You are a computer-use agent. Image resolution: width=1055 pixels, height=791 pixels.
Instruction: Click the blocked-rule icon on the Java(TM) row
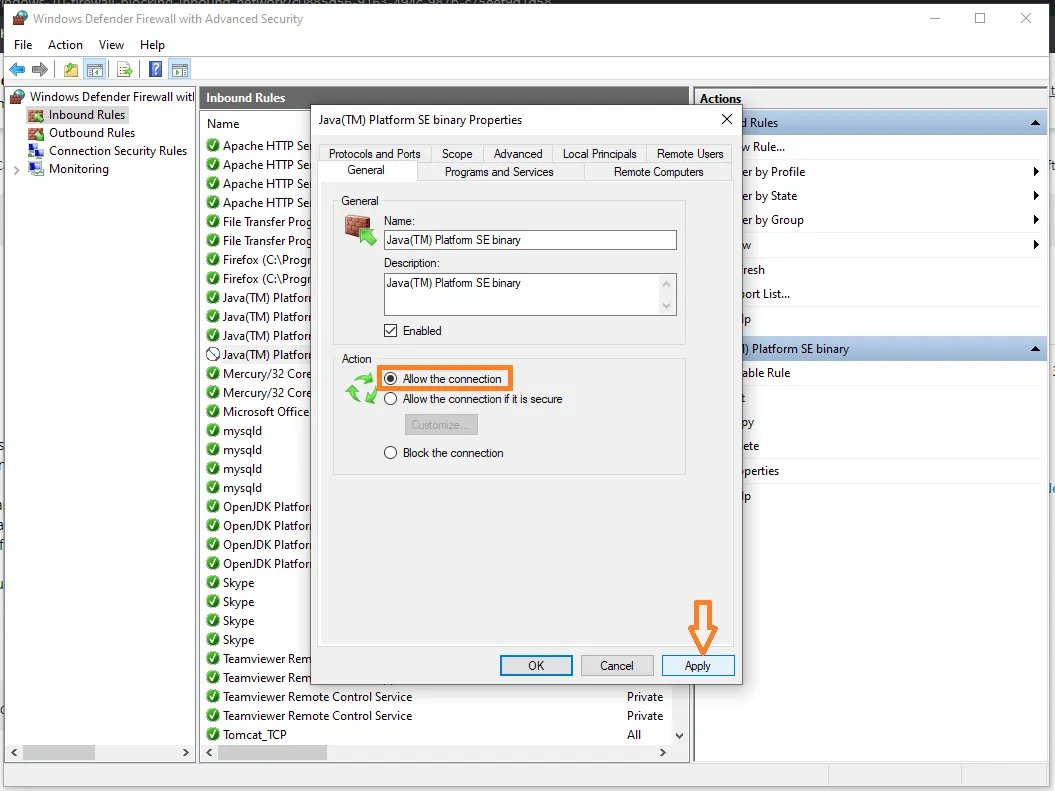click(213, 354)
